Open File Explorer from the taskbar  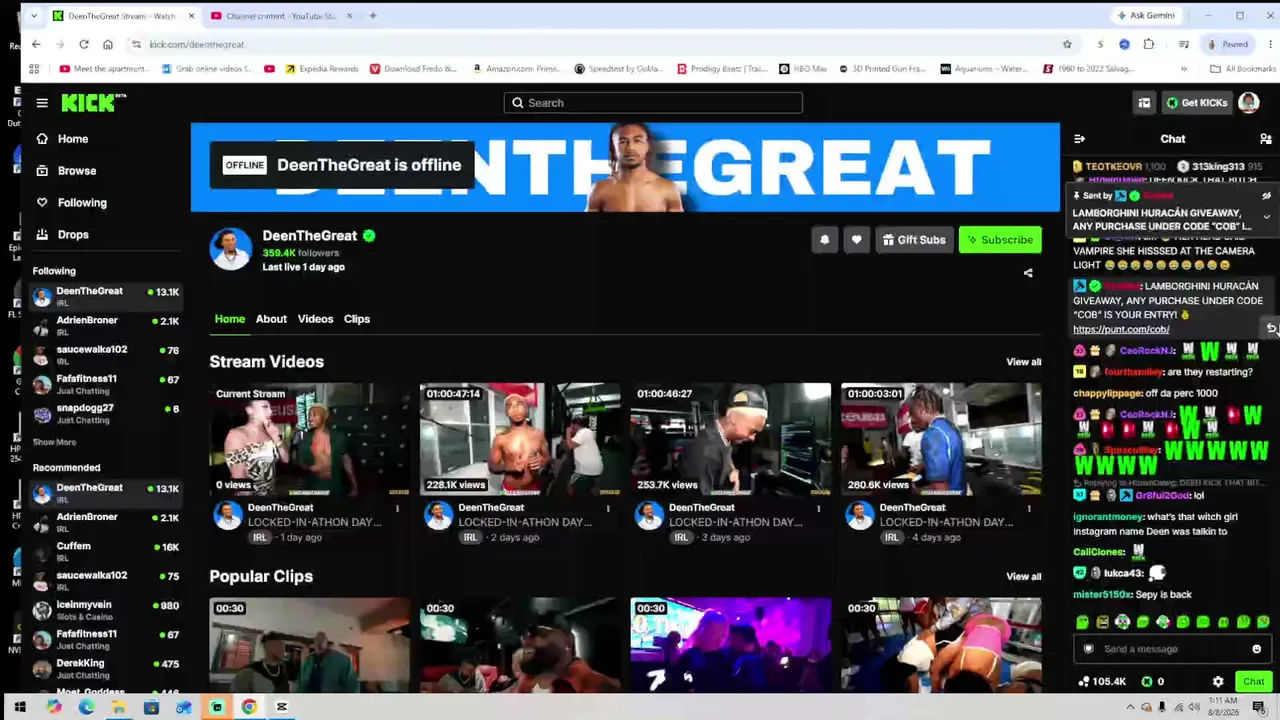[x=118, y=708]
